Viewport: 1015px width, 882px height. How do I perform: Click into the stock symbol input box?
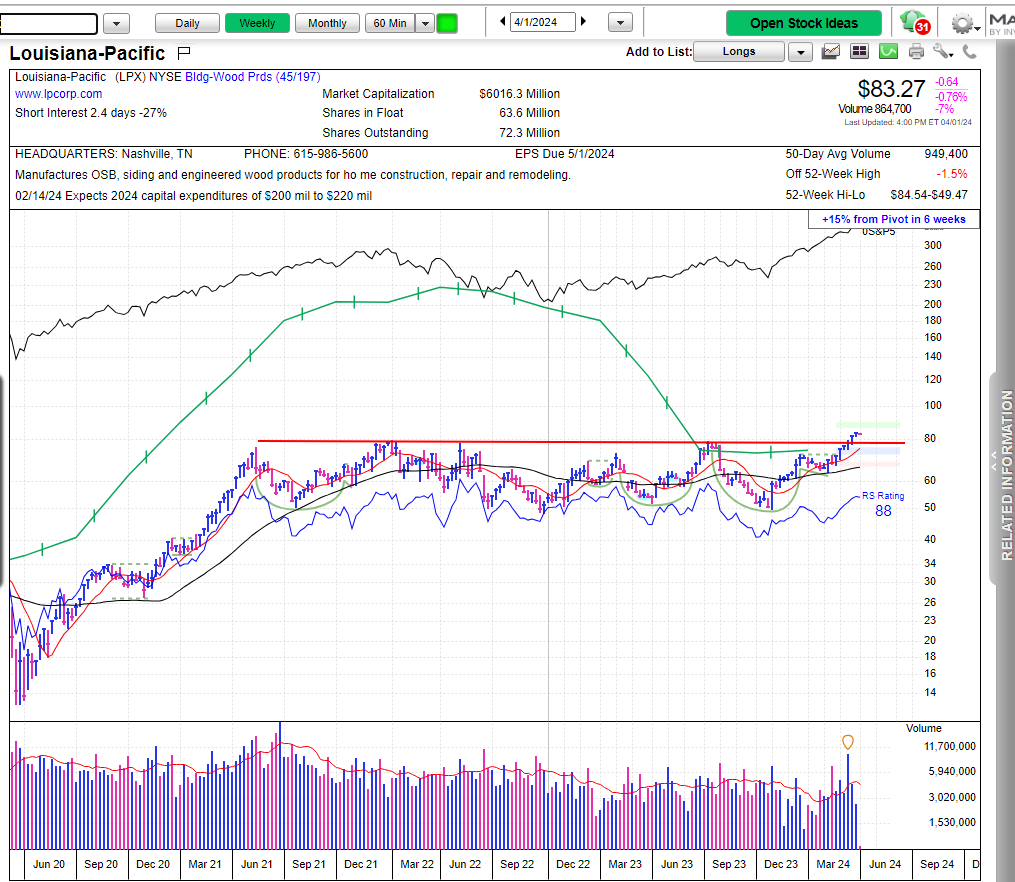[49, 24]
